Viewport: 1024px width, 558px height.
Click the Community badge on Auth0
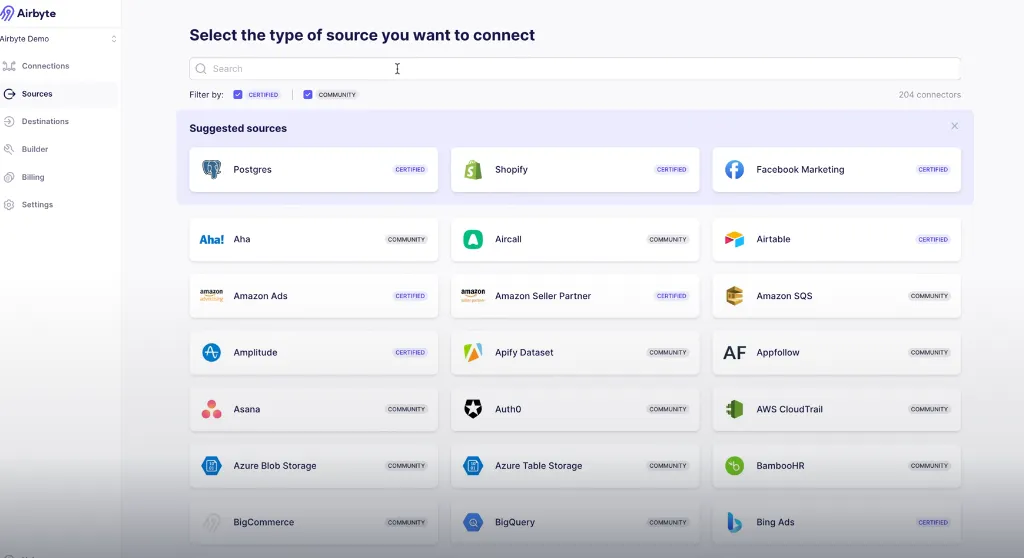pos(667,409)
